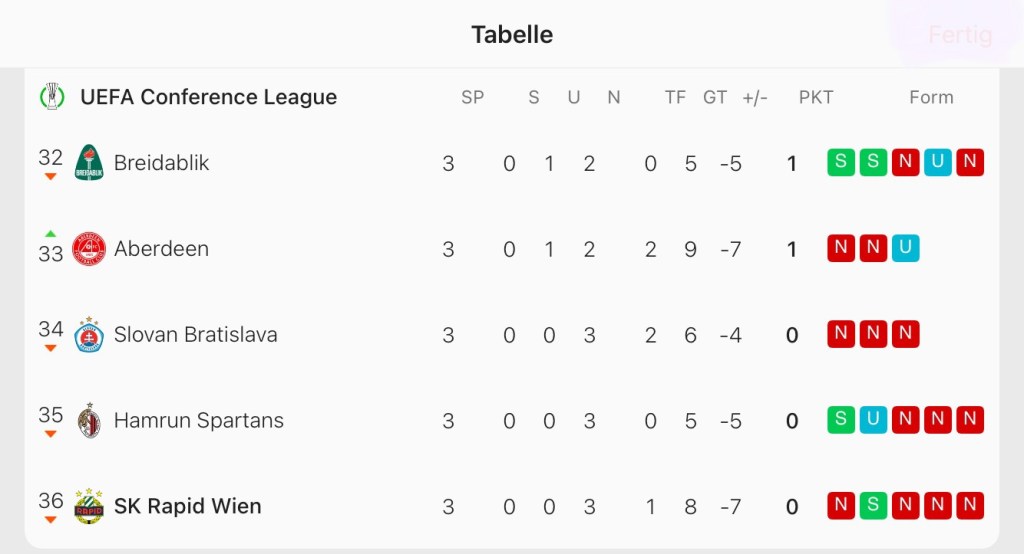Tap Breidablik's first green S form badge
The image size is (1024, 554).
841,162
